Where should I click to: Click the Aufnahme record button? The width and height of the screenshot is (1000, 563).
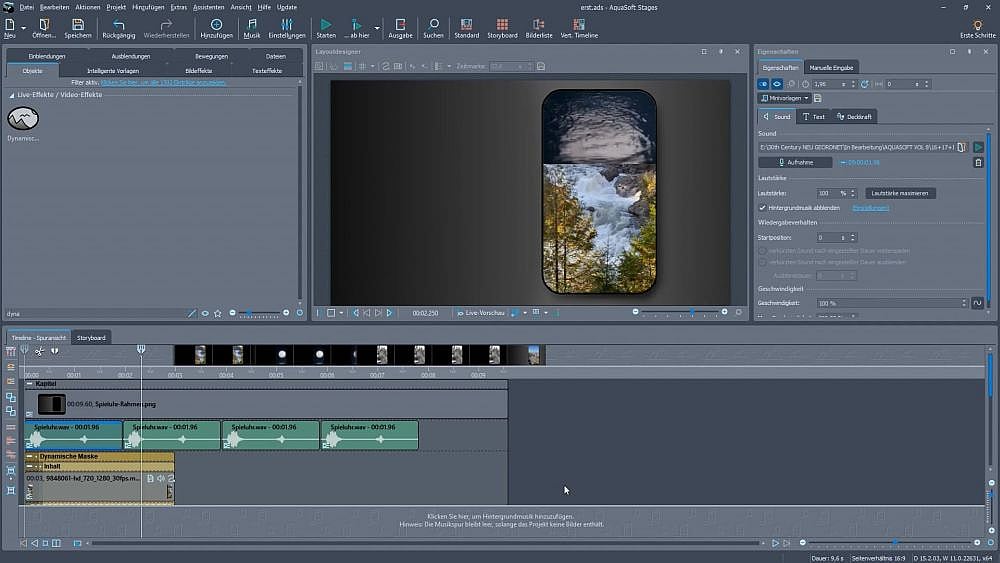click(x=795, y=162)
